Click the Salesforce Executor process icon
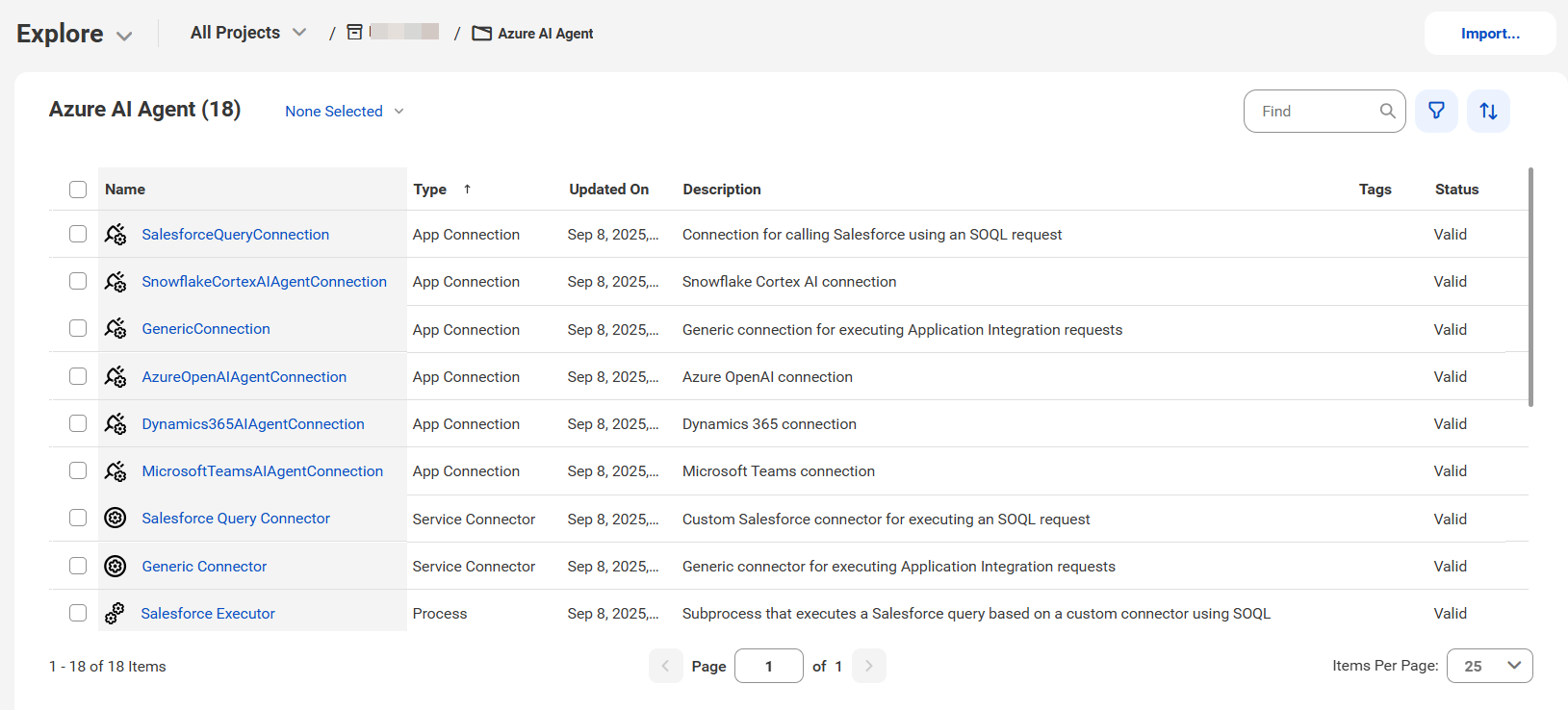This screenshot has width=1568, height=710. point(115,613)
